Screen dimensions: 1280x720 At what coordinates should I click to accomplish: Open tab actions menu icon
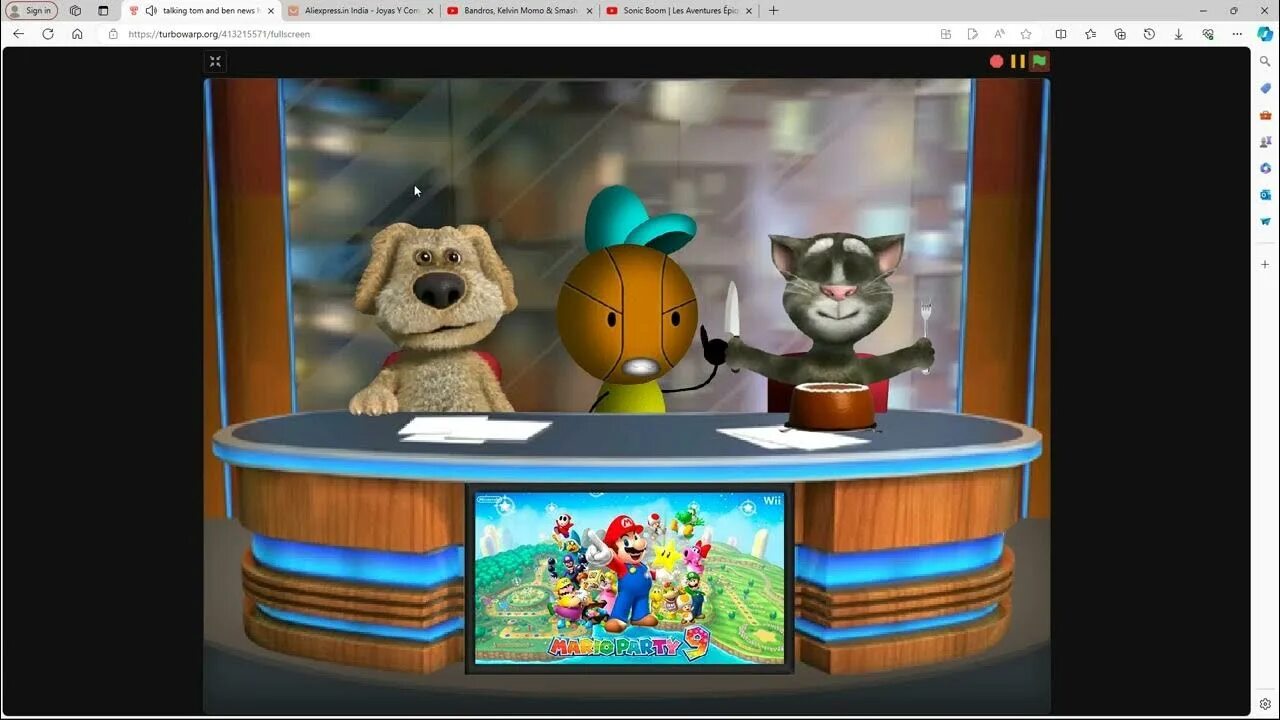(103, 11)
